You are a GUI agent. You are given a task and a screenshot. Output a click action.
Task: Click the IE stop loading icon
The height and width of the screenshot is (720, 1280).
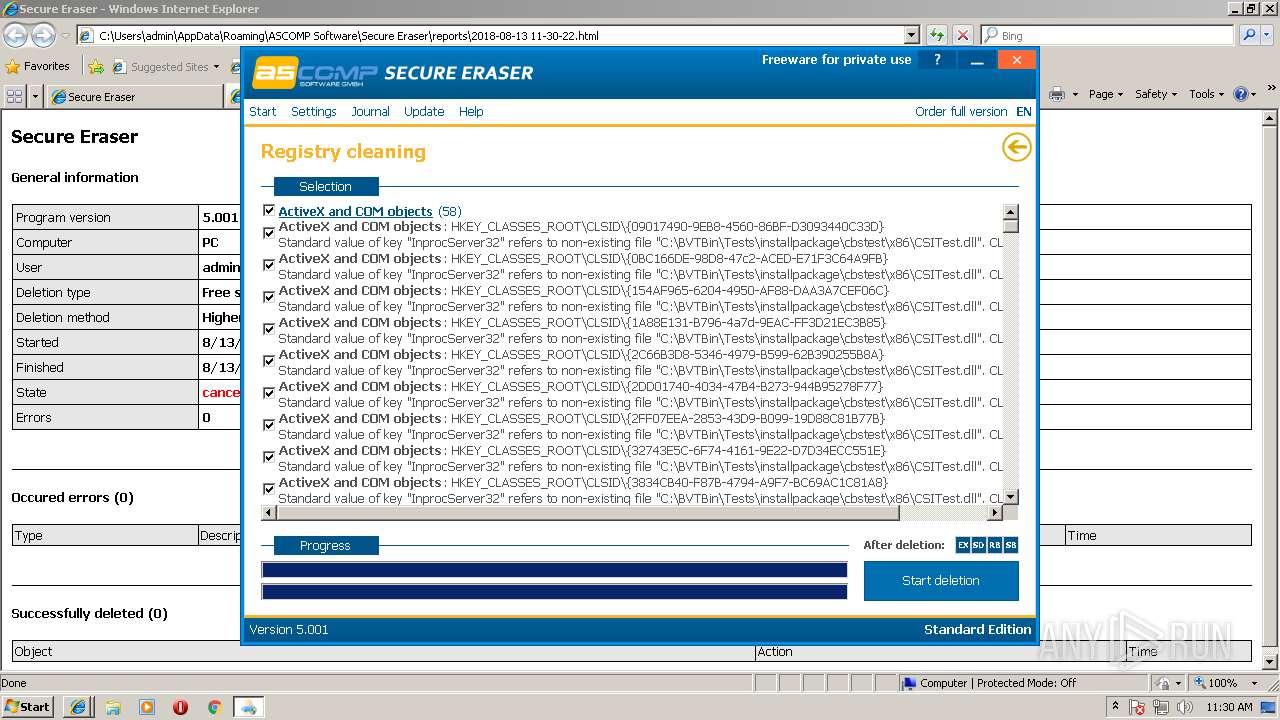coord(962,35)
